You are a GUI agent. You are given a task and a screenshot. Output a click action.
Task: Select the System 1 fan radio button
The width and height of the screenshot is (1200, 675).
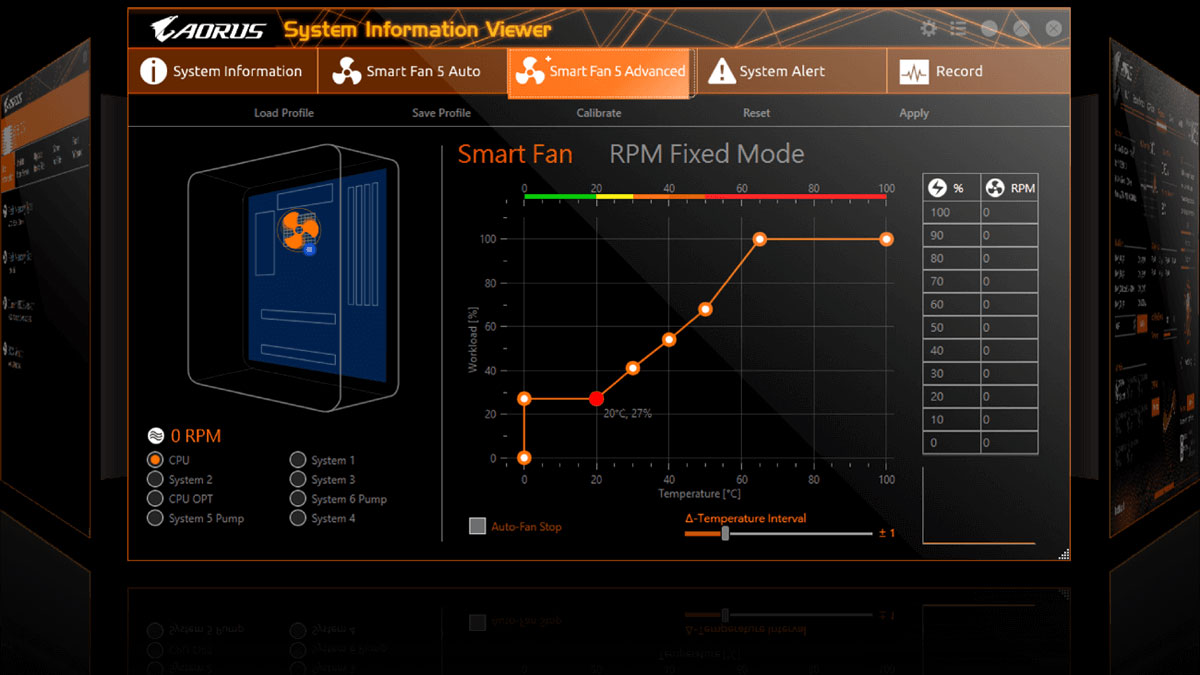click(298, 460)
